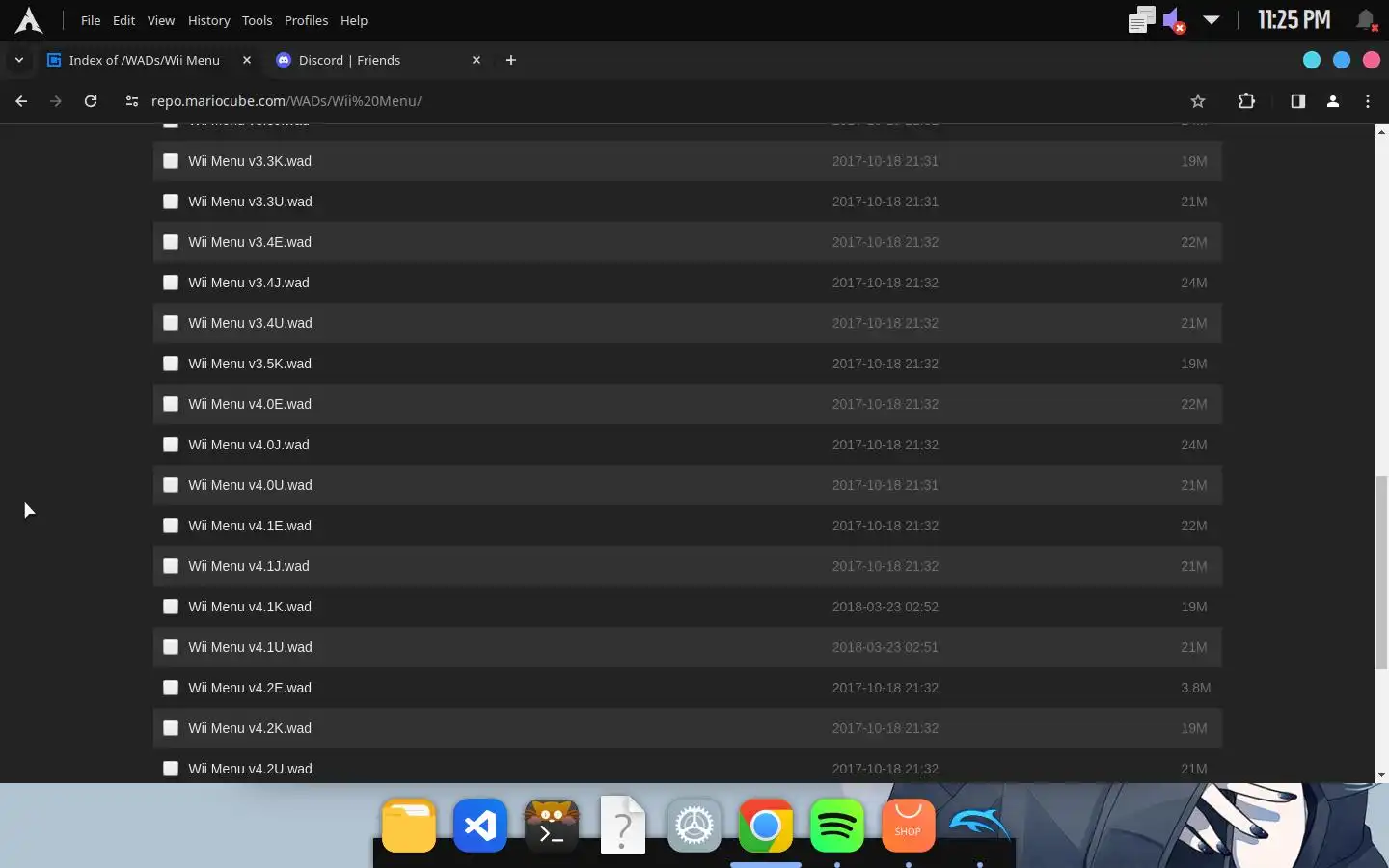Viewport: 1389px width, 868px height.
Task: Toggle the browser side panel icon
Action: [1297, 101]
